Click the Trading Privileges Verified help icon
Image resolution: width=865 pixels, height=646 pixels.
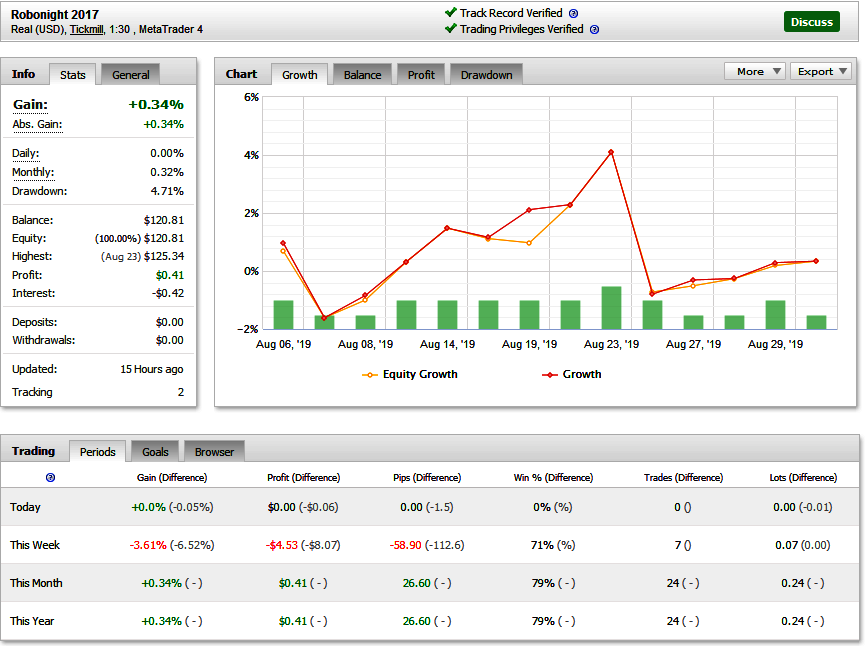pyautogui.click(x=595, y=30)
